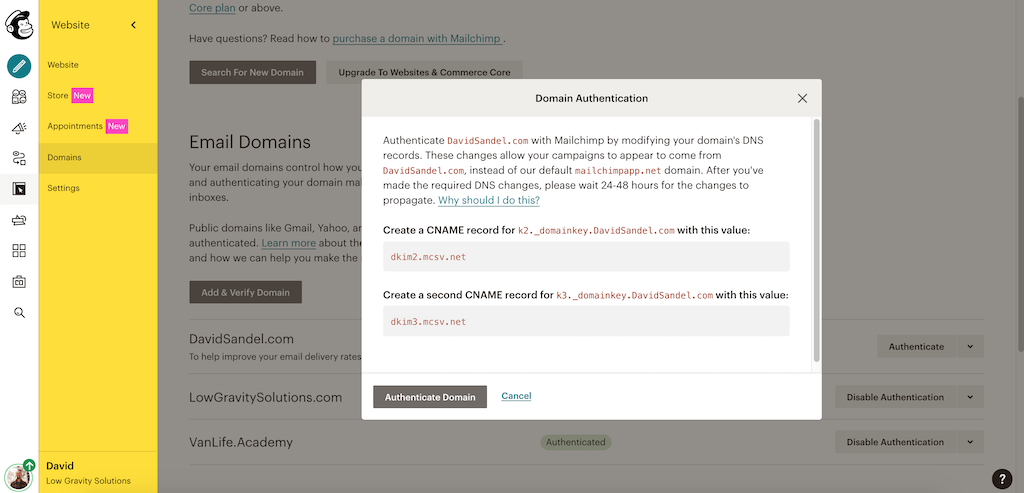This screenshot has width=1024, height=493.
Task: Open Core plan link
Action: click(x=213, y=8)
